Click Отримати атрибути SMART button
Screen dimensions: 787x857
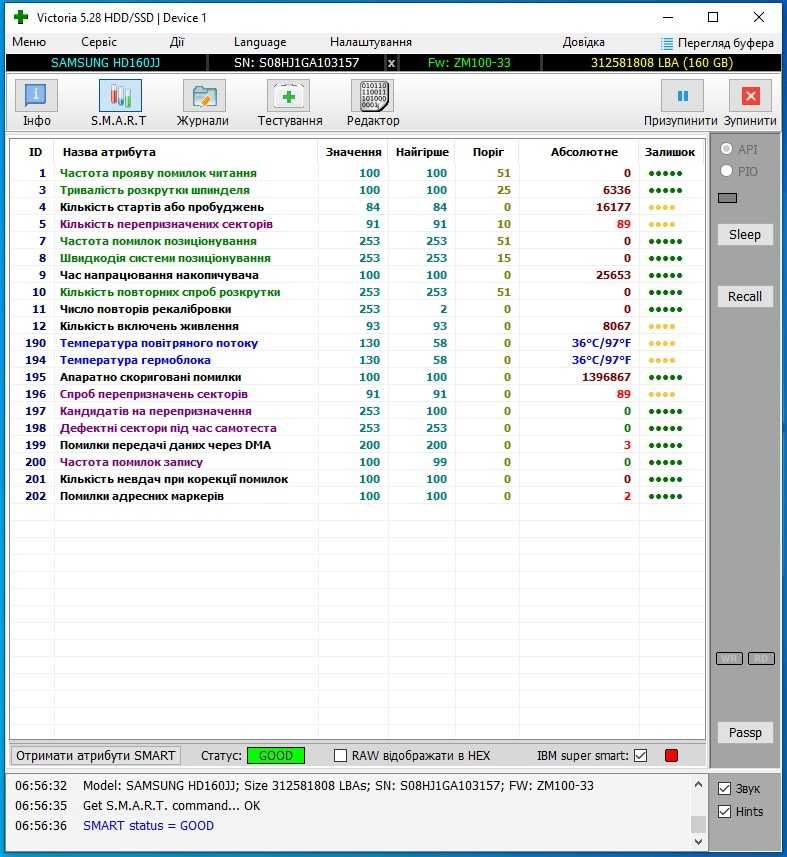click(96, 755)
